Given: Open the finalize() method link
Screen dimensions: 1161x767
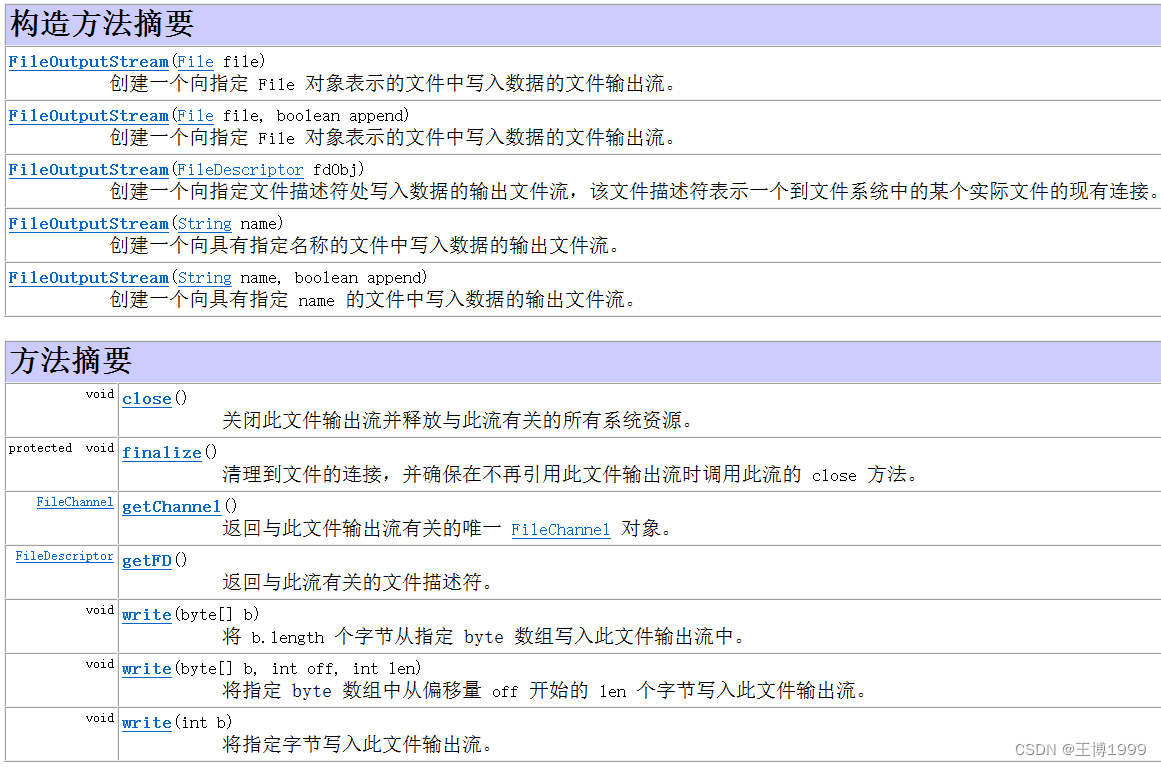Looking at the screenshot, I should pos(161,453).
